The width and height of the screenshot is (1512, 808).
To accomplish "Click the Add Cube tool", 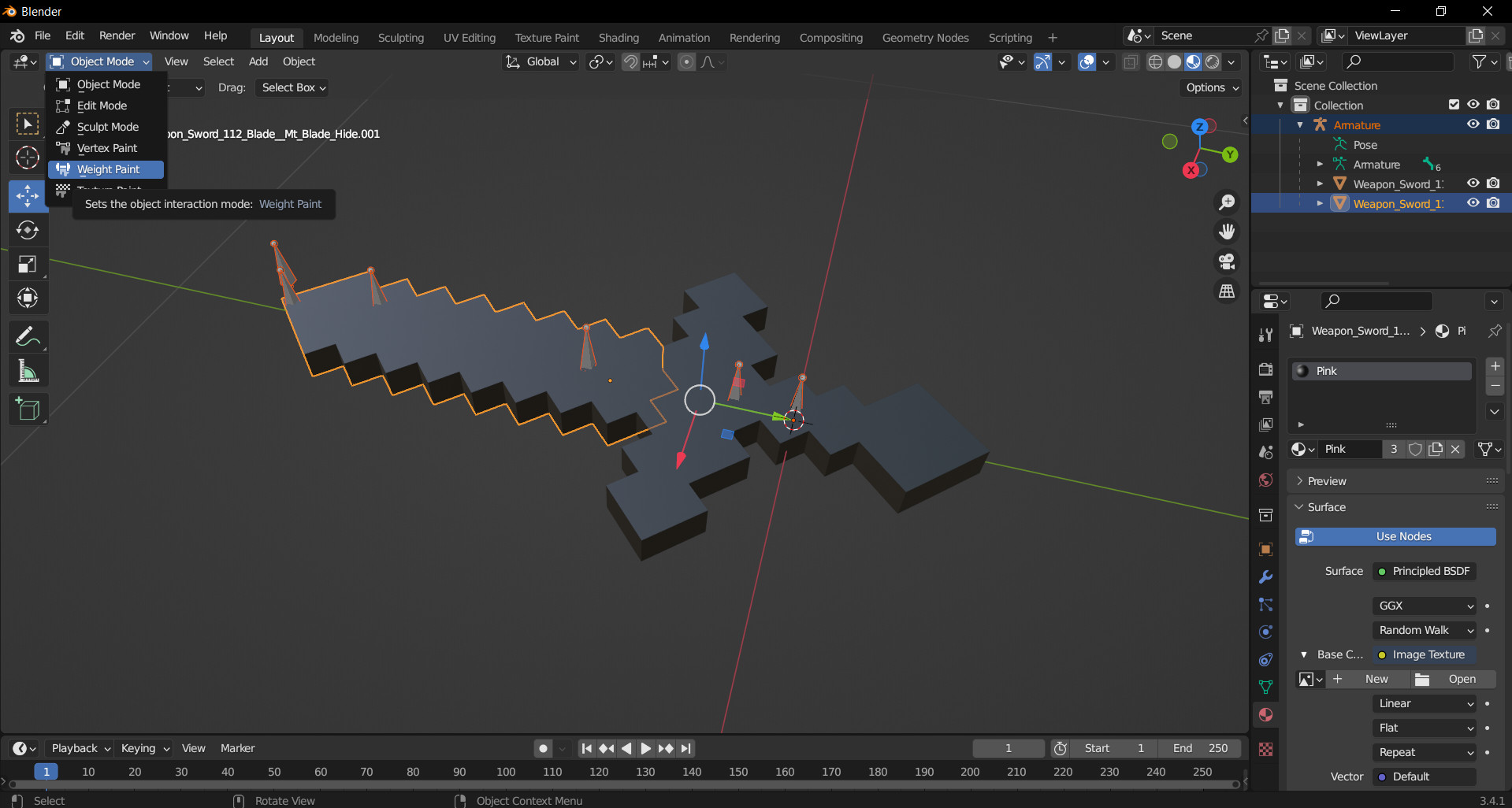I will point(28,410).
